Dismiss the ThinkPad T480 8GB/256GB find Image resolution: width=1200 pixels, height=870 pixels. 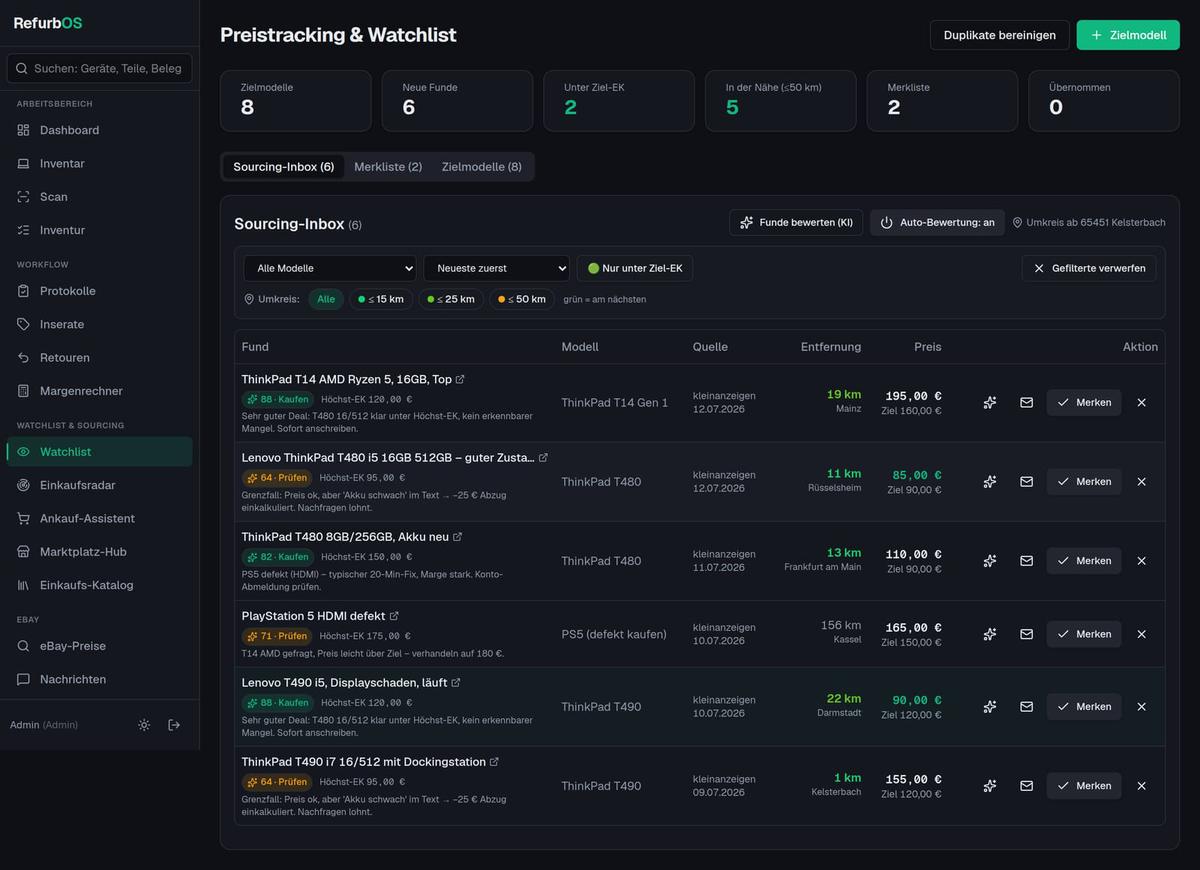pyautogui.click(x=1142, y=560)
